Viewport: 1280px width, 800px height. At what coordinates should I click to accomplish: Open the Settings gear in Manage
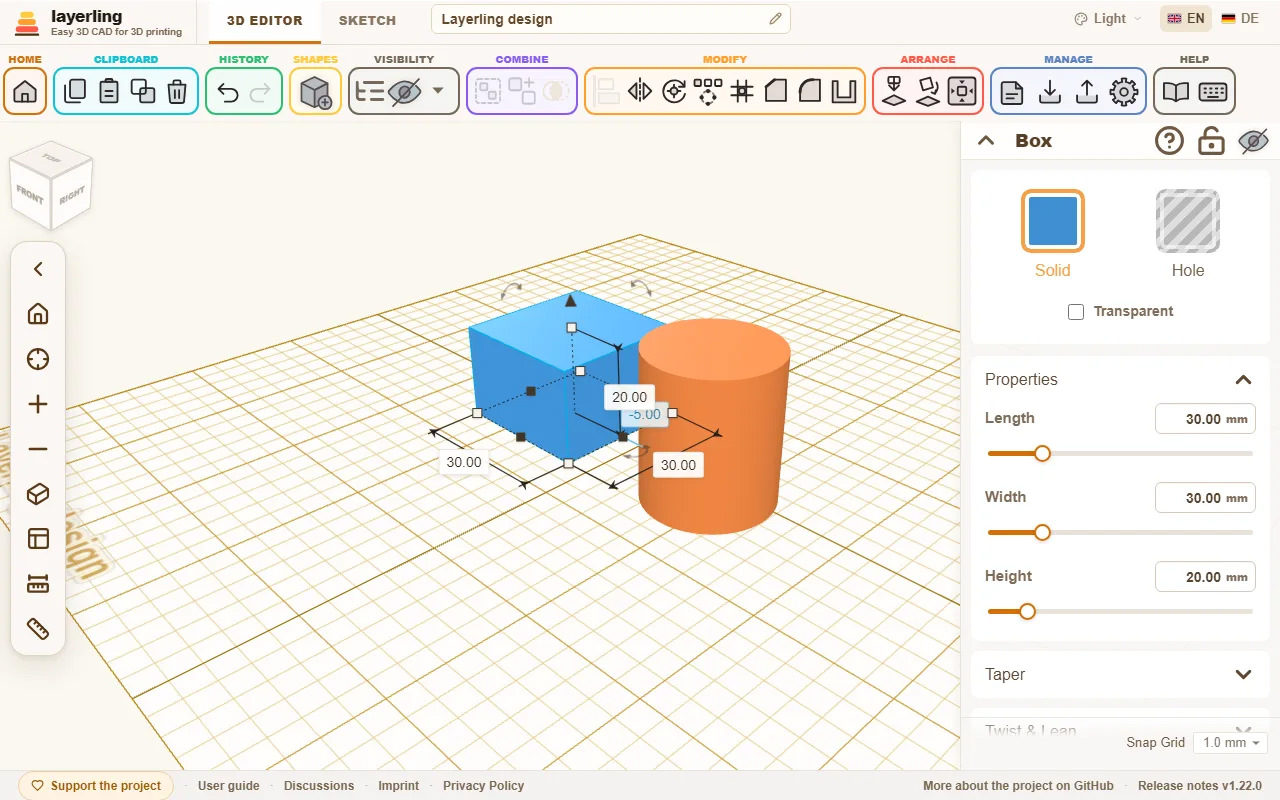(1124, 92)
